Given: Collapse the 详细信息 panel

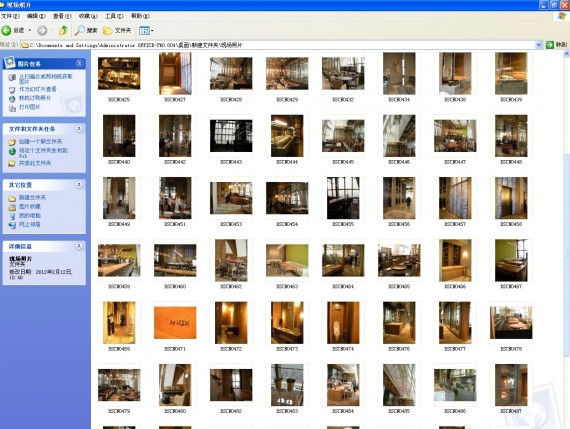Looking at the screenshot, I should tap(79, 246).
